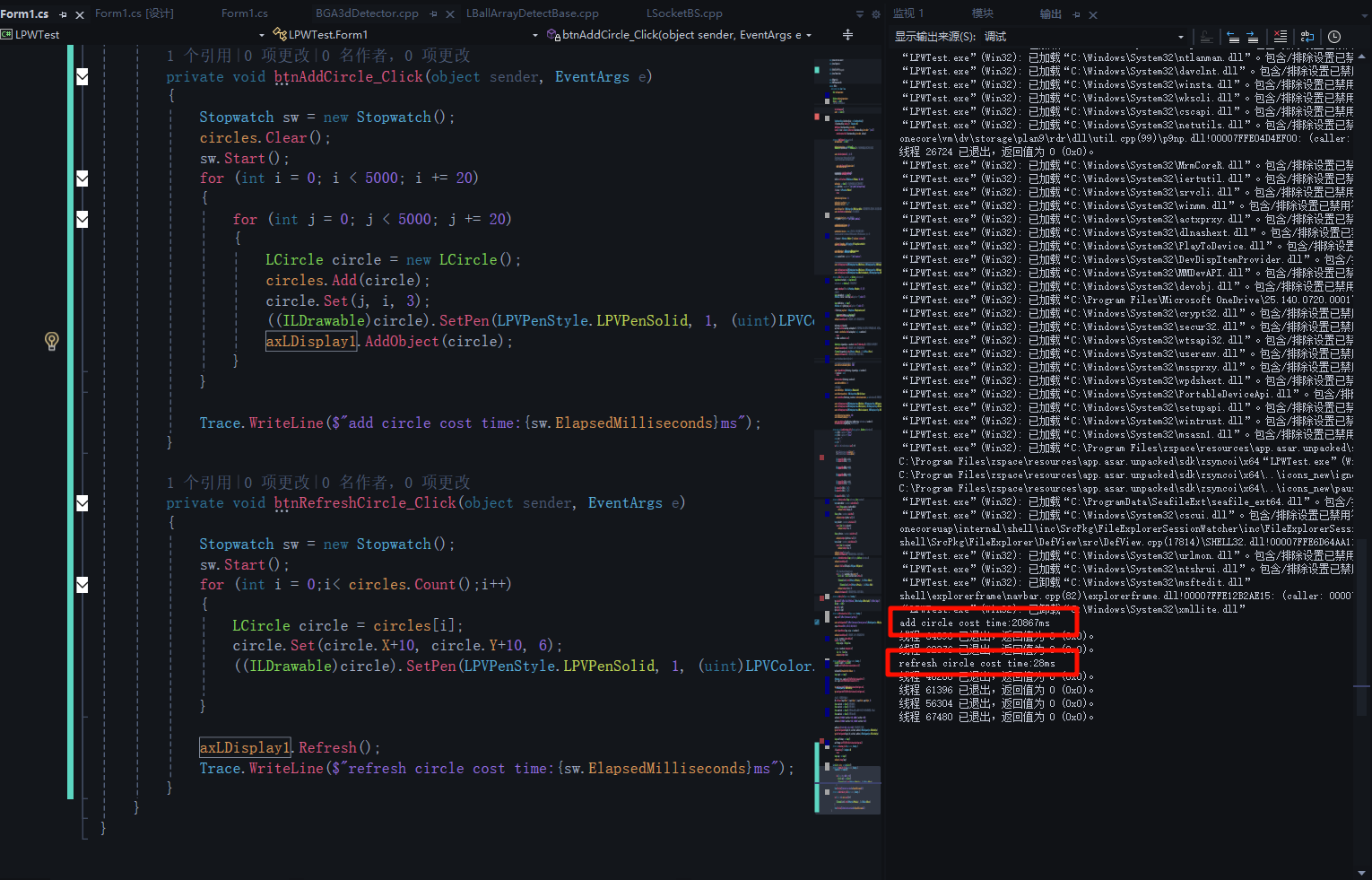The width and height of the screenshot is (1372, 880).
Task: Pin the Form1.cs tab
Action: pyautogui.click(x=63, y=14)
